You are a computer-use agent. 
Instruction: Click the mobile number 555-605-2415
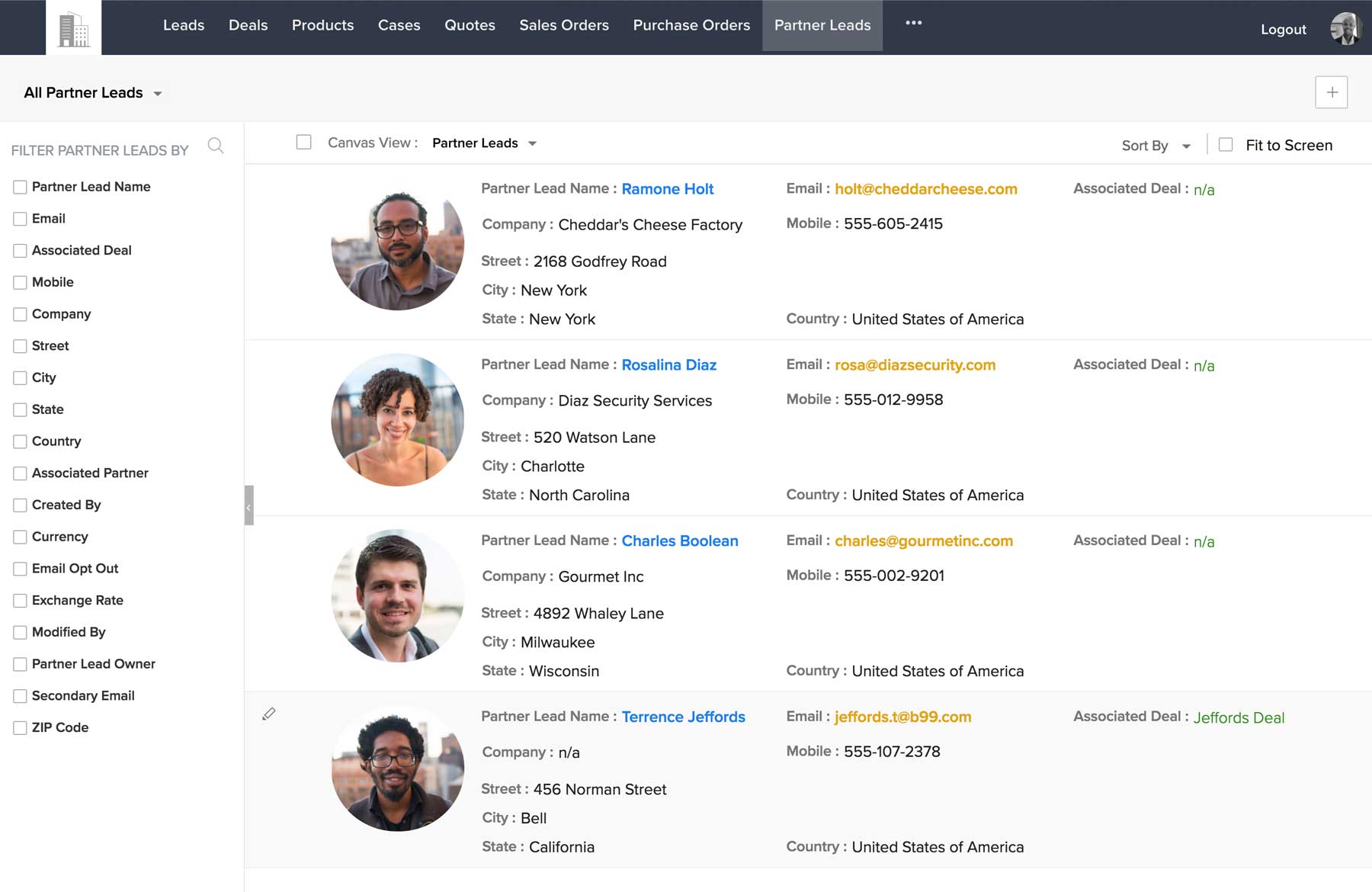(x=893, y=223)
